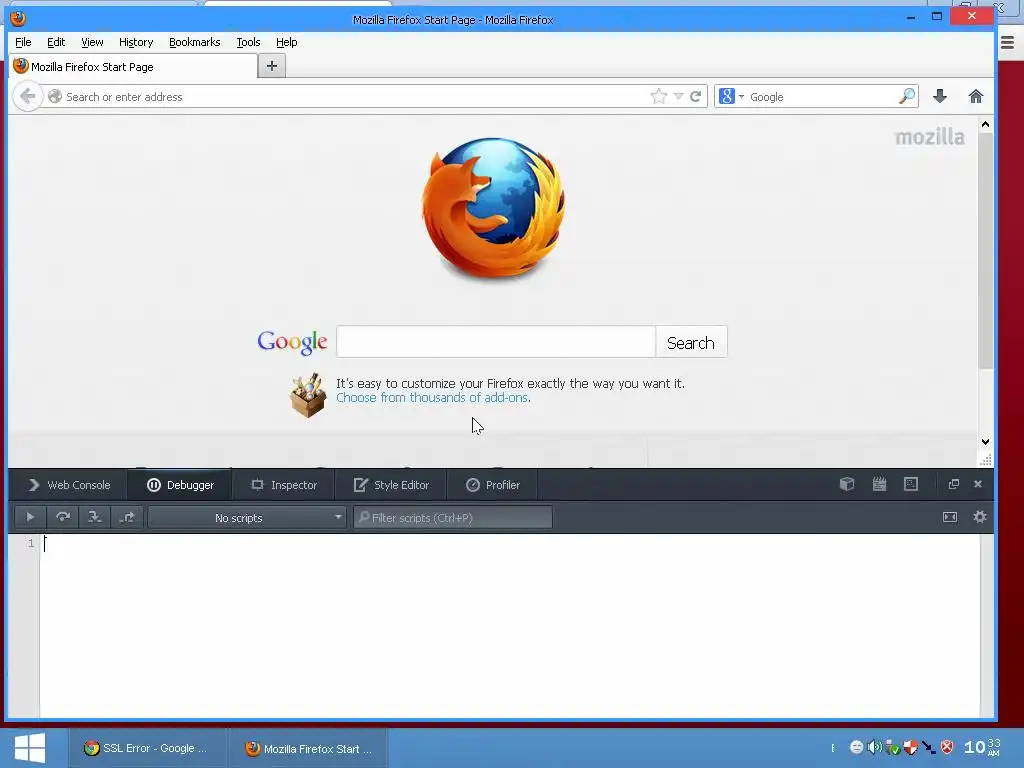Click the magnifying glass in the search bar

pyautogui.click(x=906, y=97)
